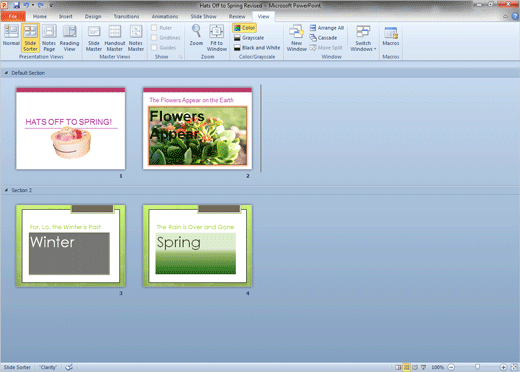Select the Winter slide 3
Screen dimensions: 520x372
click(x=71, y=246)
